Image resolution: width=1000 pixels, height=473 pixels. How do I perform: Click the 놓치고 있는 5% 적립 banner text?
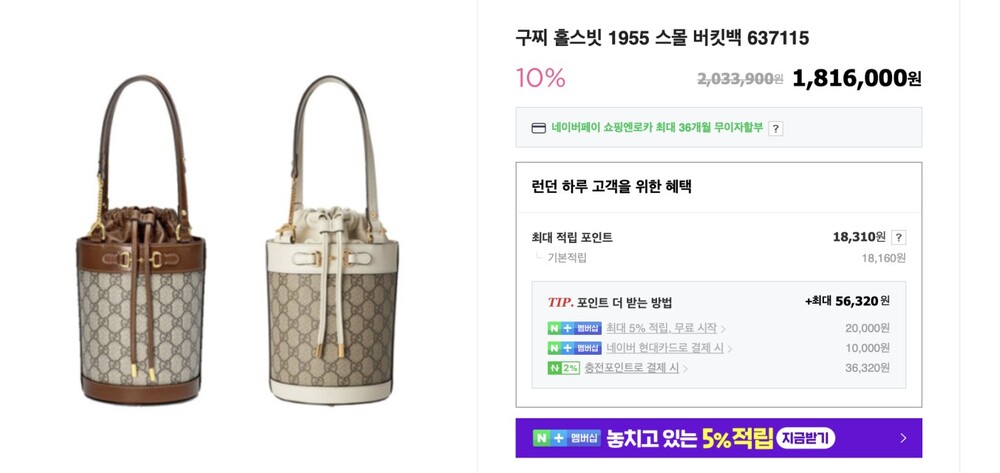689,438
